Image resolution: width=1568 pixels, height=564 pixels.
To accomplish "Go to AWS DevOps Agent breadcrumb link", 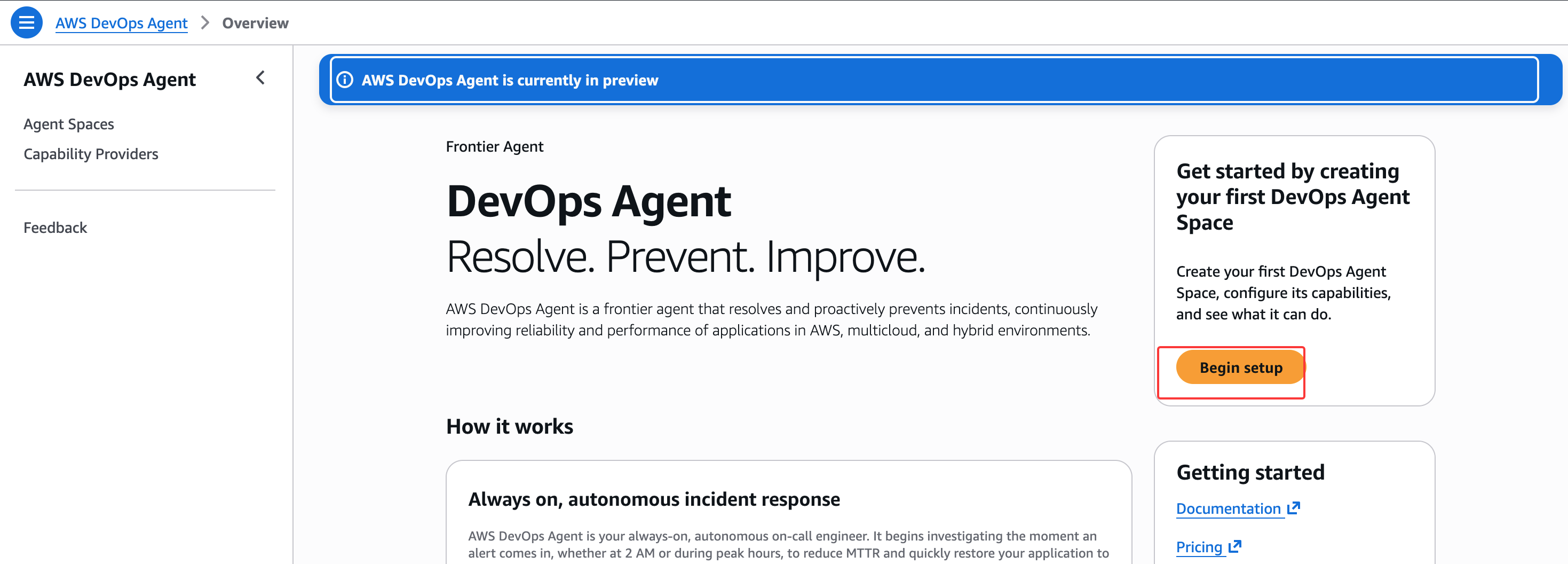I will click(x=121, y=23).
